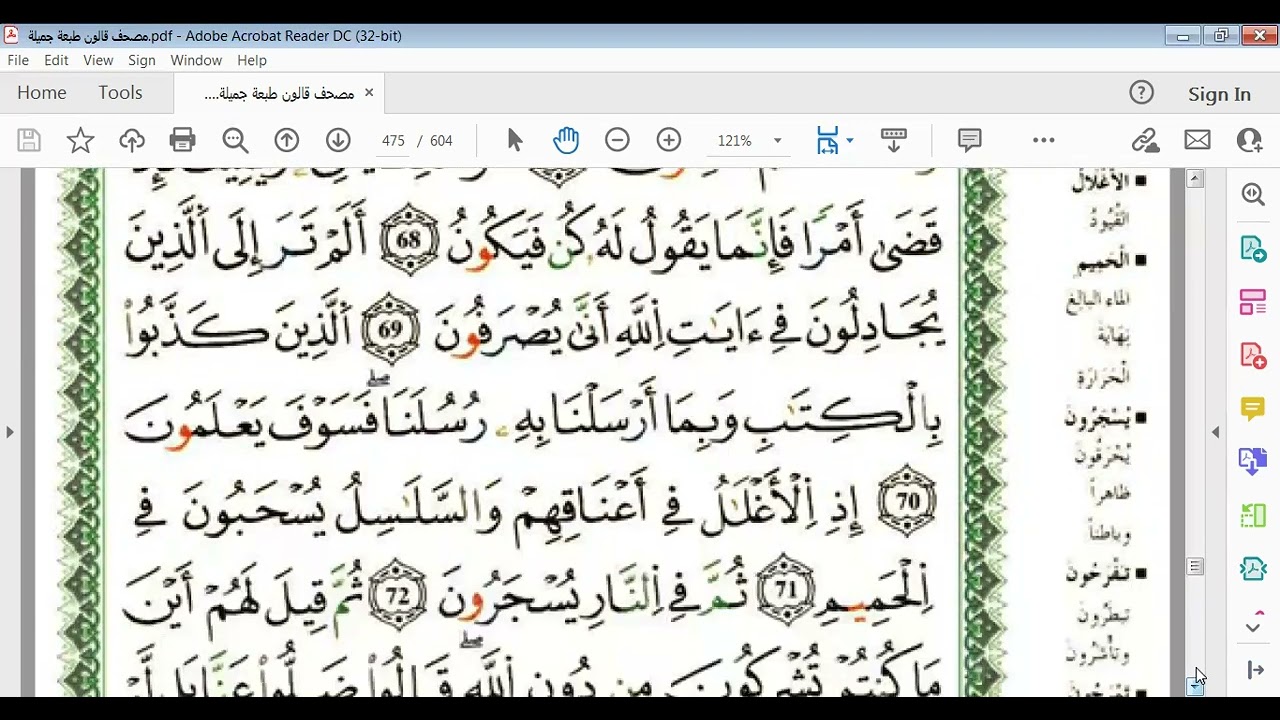Open the Create PDF tool

(1253, 355)
